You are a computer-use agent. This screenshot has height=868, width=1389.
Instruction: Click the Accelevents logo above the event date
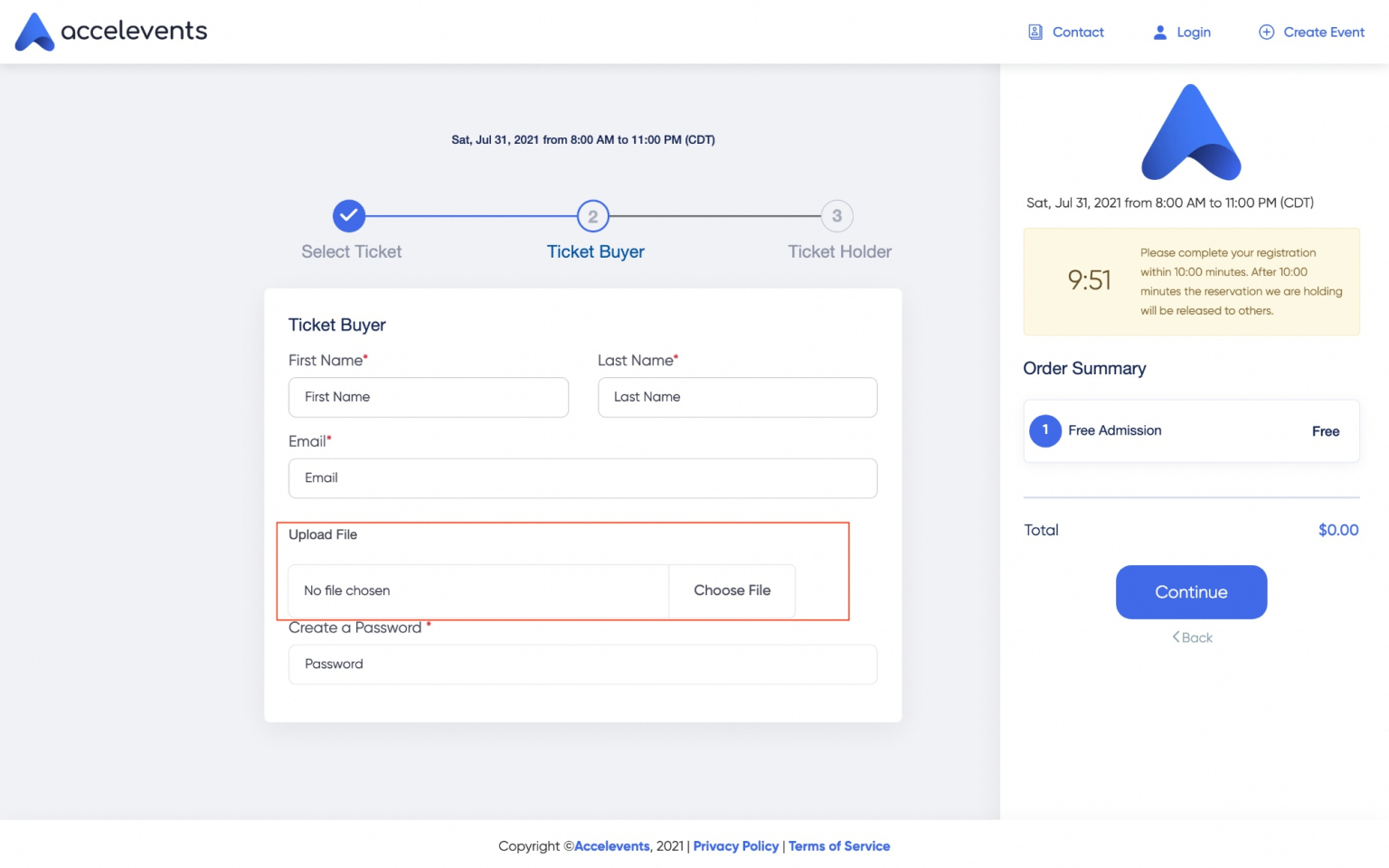(1191, 133)
